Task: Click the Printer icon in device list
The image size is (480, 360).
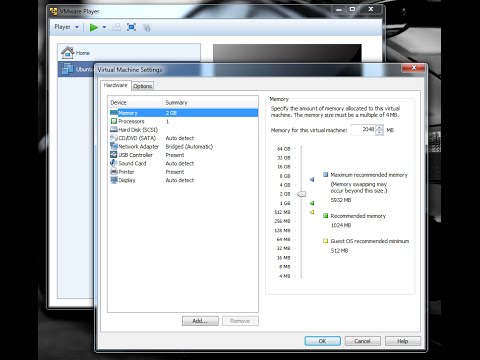Action: click(114, 172)
